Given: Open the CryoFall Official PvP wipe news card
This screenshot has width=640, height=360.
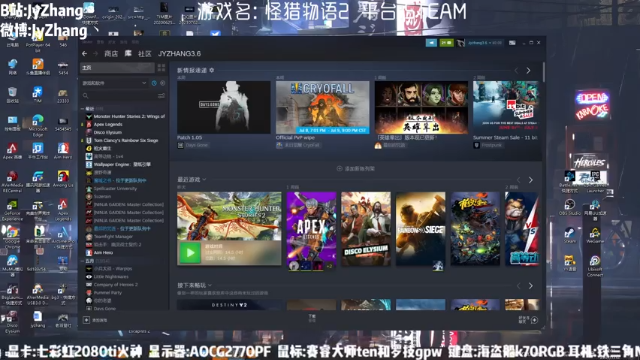Looking at the screenshot, I should pos(322,107).
